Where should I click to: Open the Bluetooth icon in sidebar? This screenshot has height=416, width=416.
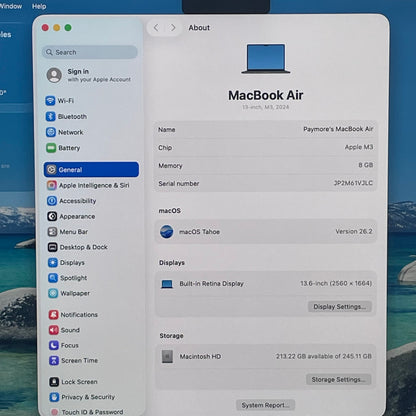(51, 116)
